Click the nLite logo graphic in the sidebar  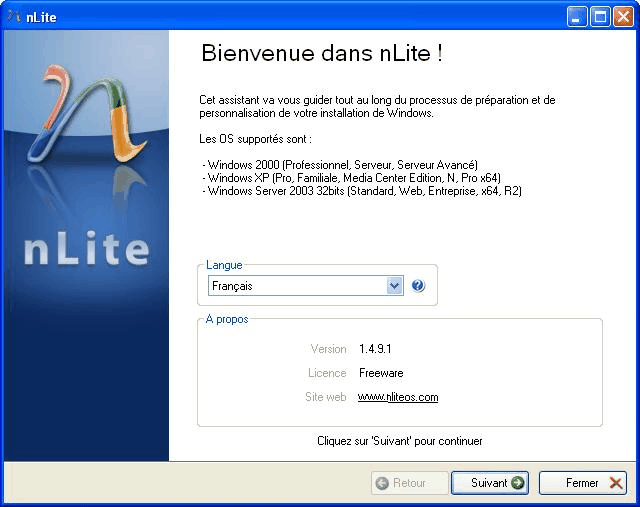pyautogui.click(x=87, y=115)
